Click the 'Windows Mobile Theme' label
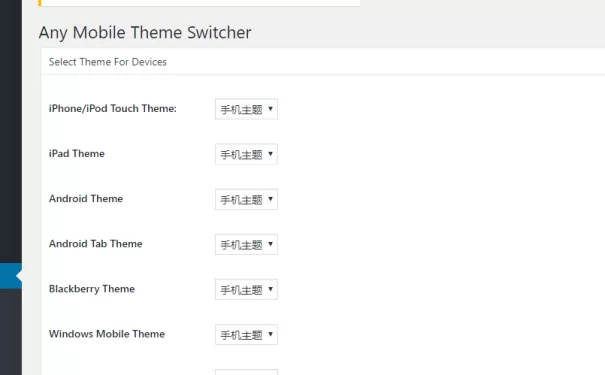 pos(107,334)
